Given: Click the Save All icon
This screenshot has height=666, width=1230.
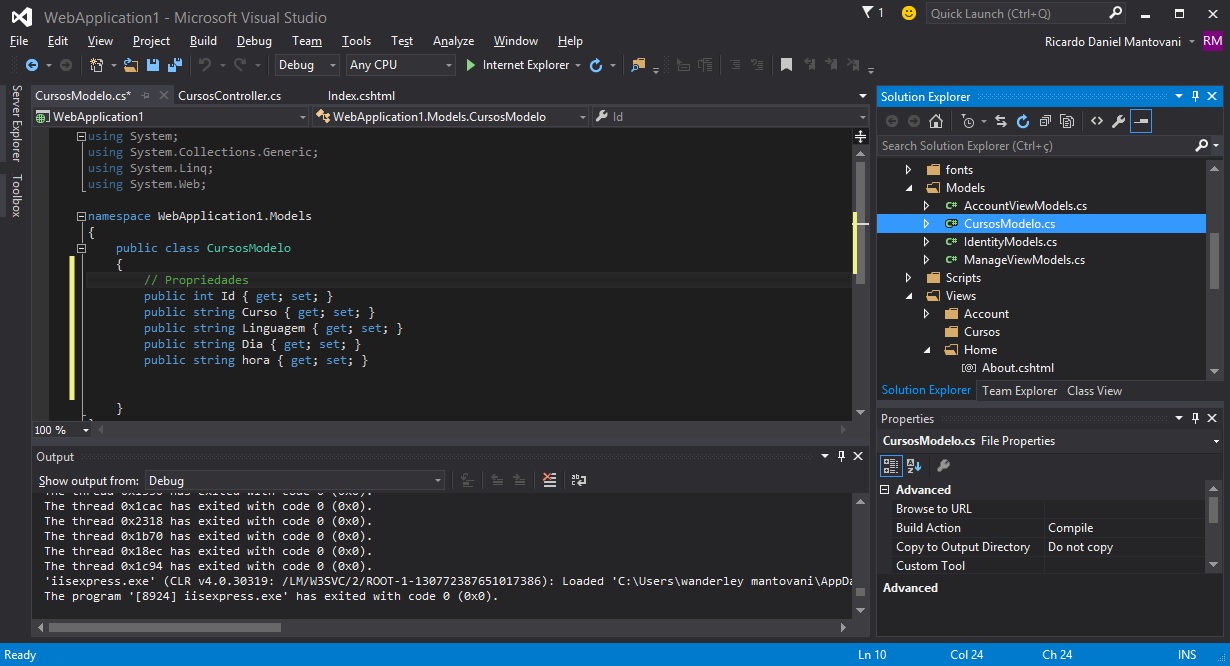Looking at the screenshot, I should 175,65.
